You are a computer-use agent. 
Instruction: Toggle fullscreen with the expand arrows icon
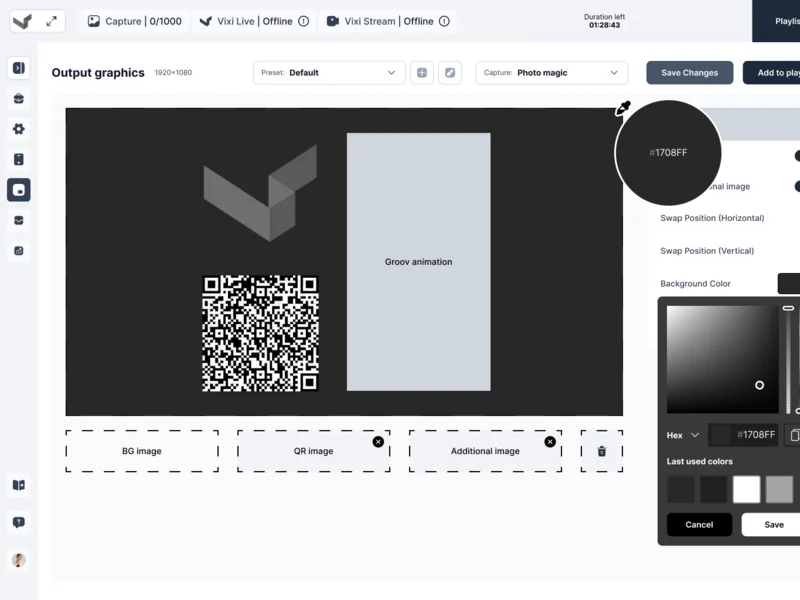pos(52,21)
